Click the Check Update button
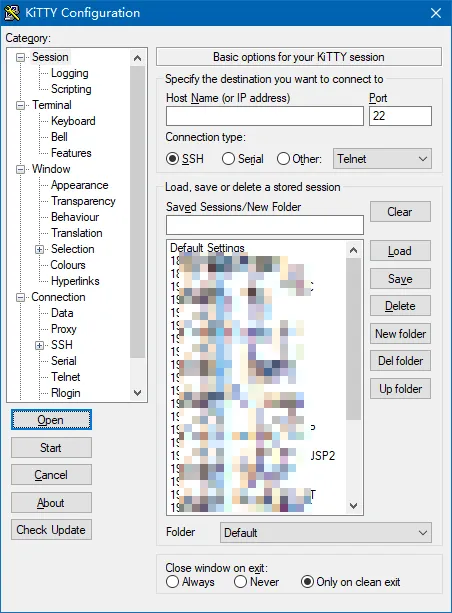 point(51,530)
